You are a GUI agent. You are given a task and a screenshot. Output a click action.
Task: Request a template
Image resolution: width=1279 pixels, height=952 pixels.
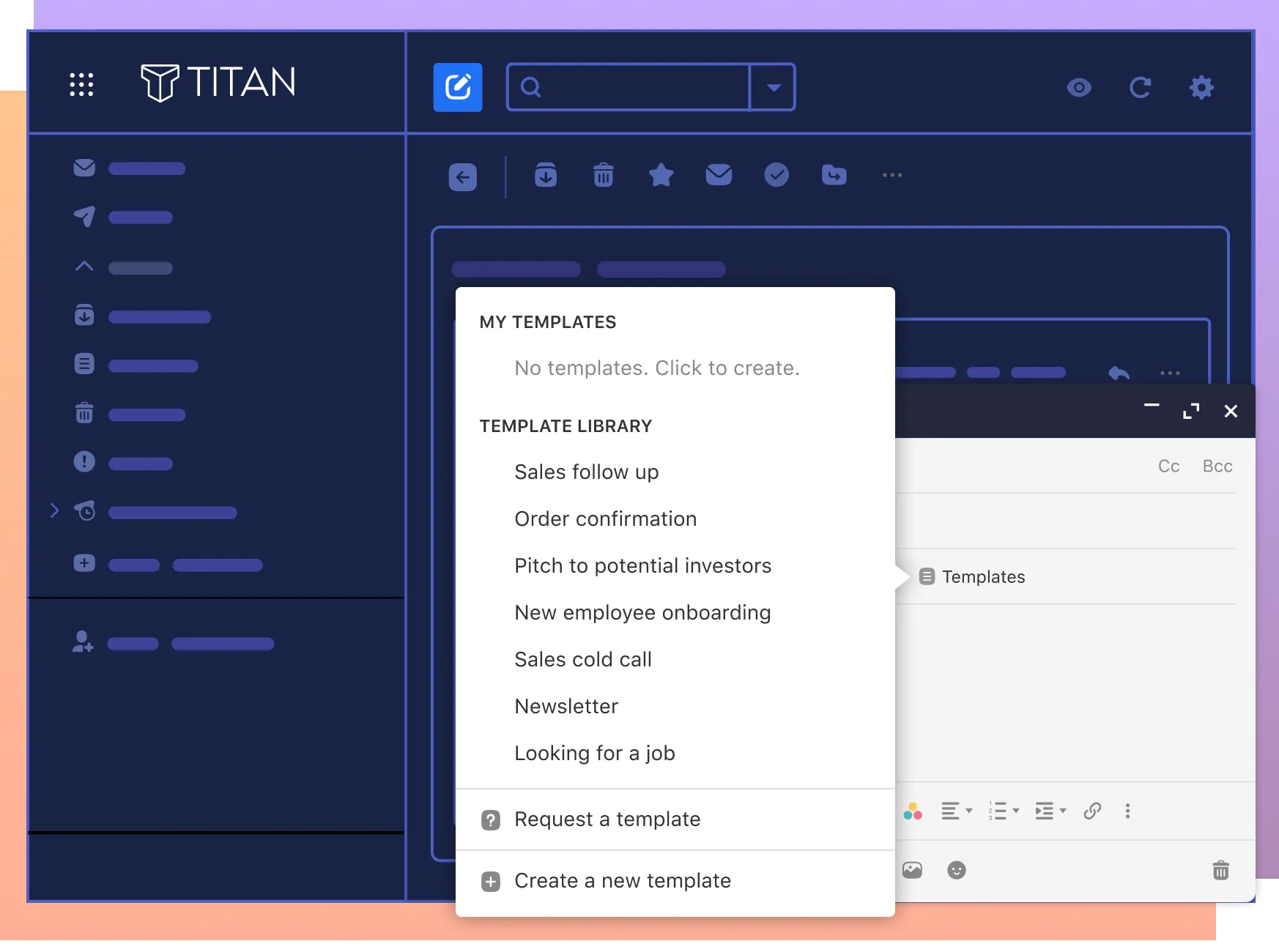click(607, 819)
